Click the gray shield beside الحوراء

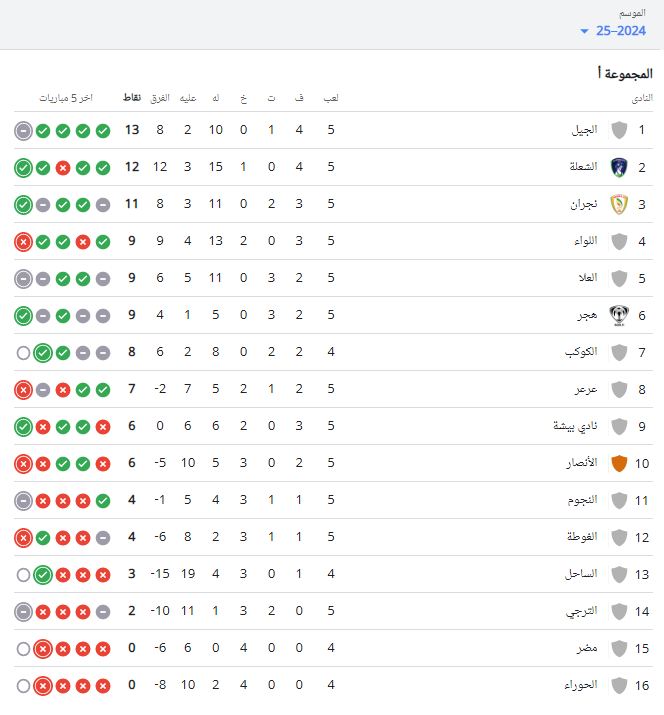pos(619,685)
